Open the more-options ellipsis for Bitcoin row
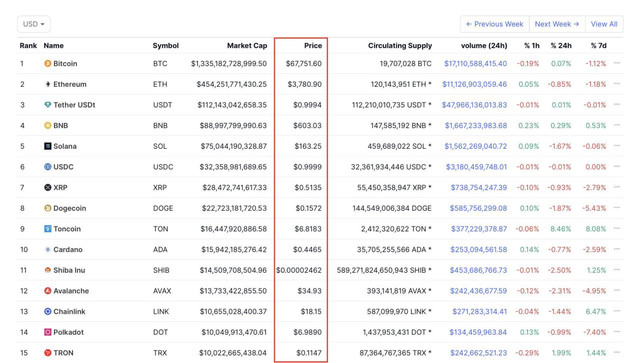The height and width of the screenshot is (363, 640). [617, 63]
